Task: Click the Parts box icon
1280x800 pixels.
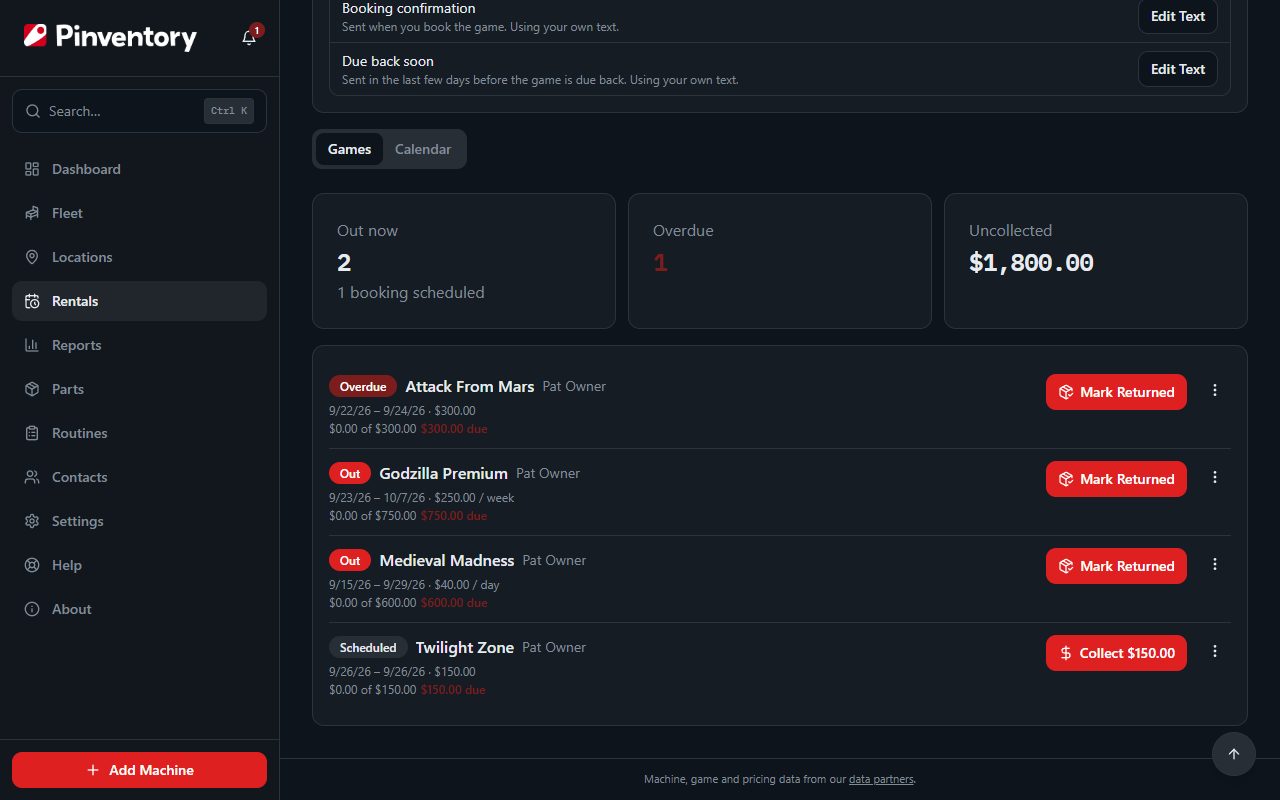Action: click(x=32, y=389)
